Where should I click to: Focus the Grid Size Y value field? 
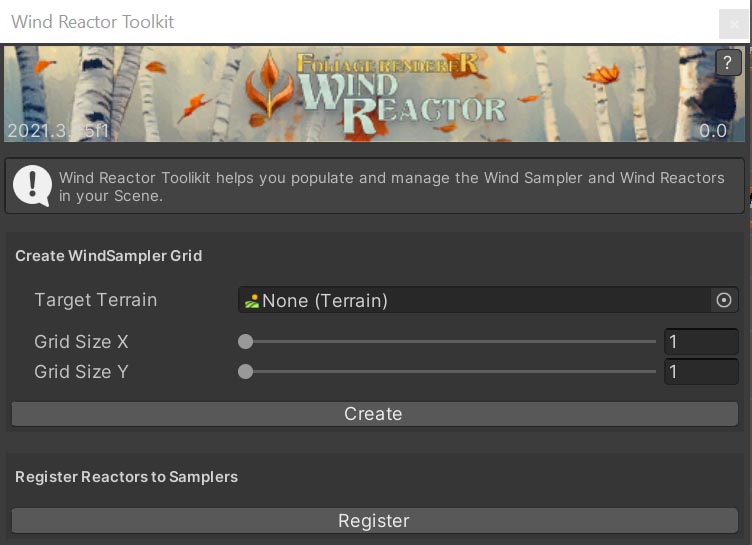pyautogui.click(x=701, y=372)
